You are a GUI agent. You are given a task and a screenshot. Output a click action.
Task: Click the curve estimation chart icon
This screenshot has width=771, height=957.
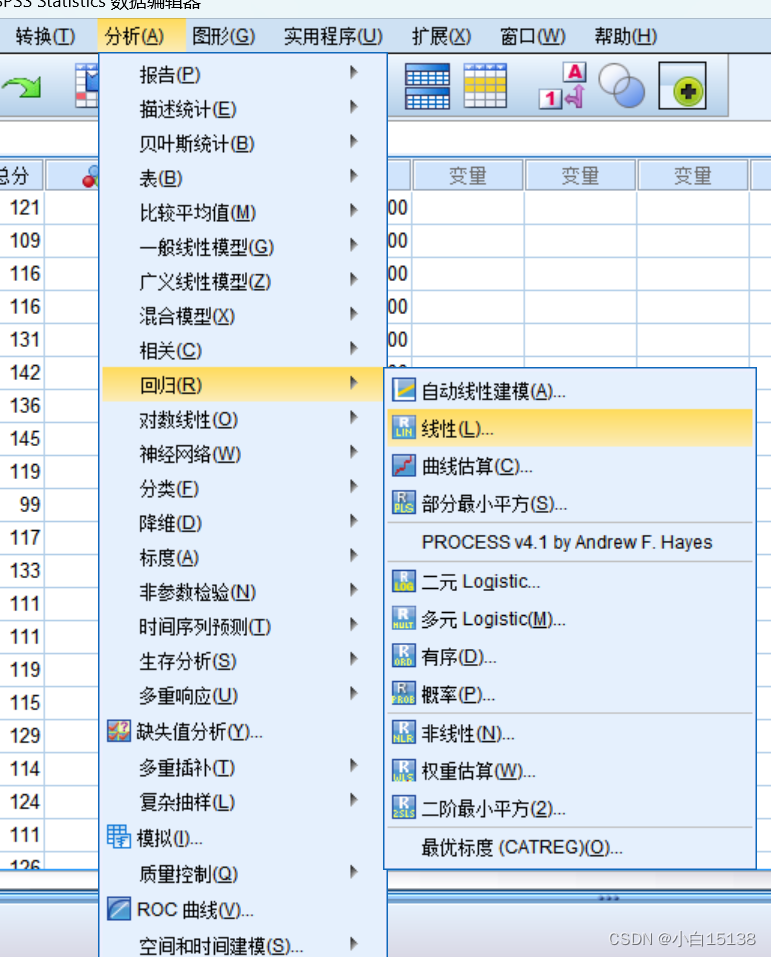coord(404,466)
